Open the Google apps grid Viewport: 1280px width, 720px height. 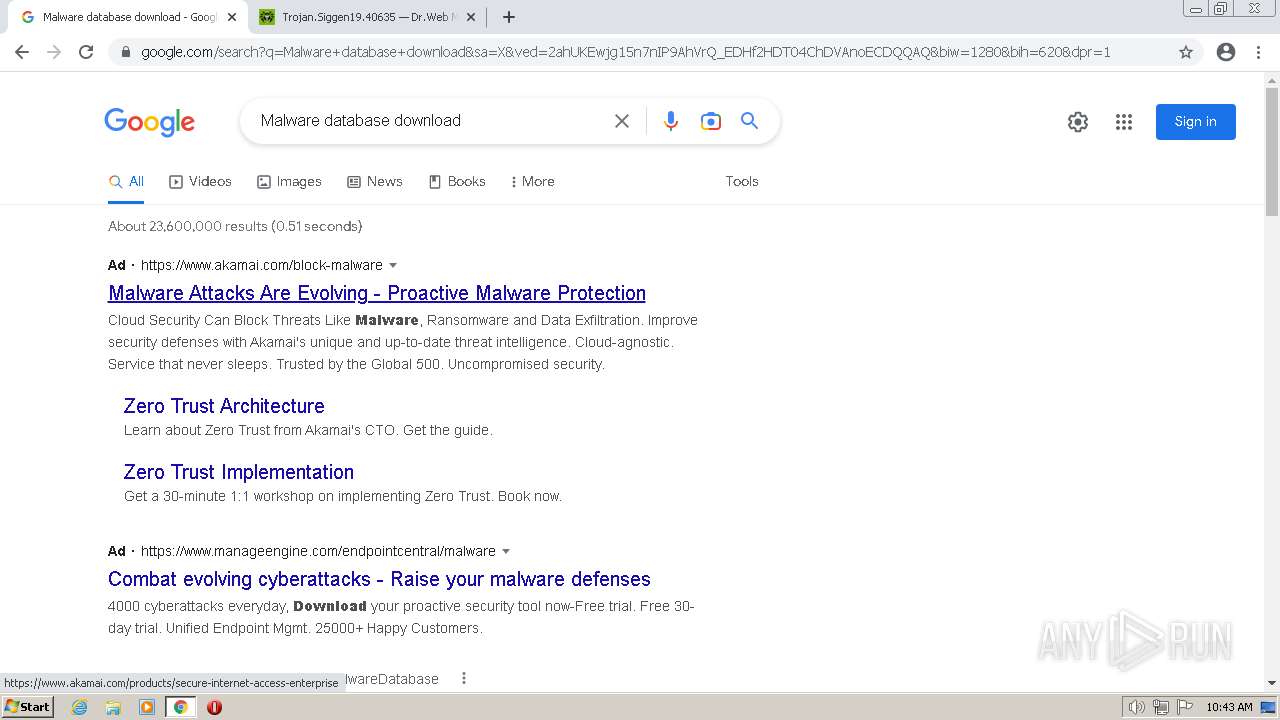click(1124, 122)
